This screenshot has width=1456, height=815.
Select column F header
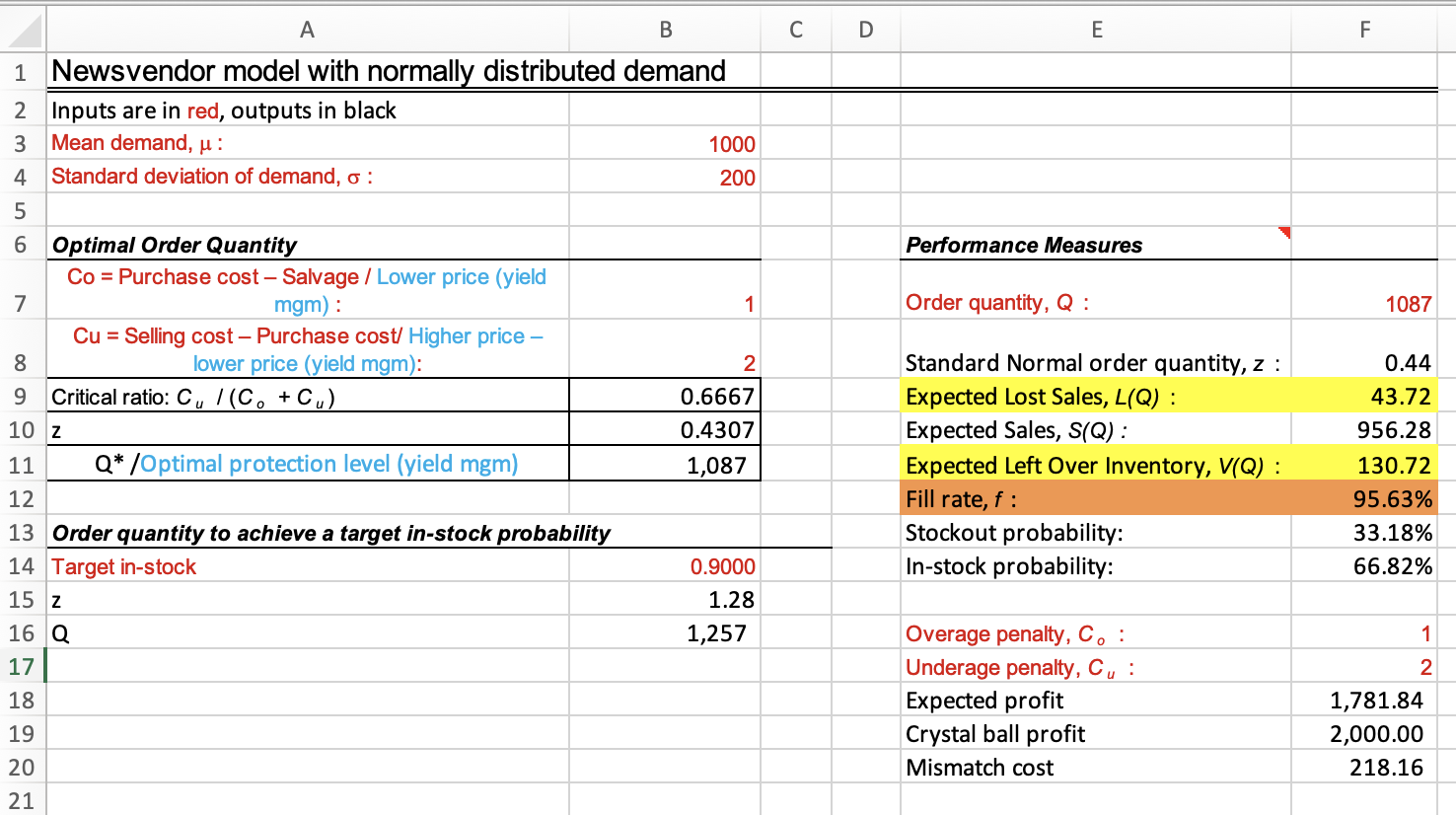click(x=1364, y=30)
